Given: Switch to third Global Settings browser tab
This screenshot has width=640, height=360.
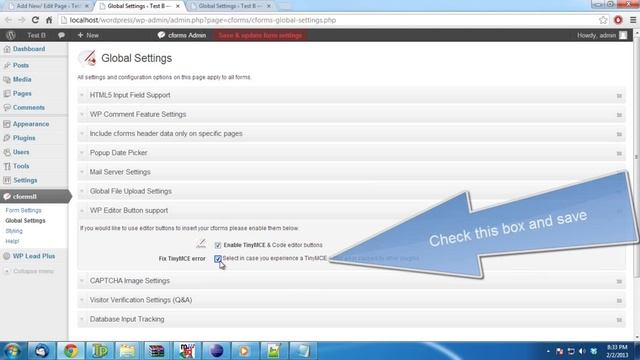Looking at the screenshot, I should pyautogui.click(x=231, y=6).
